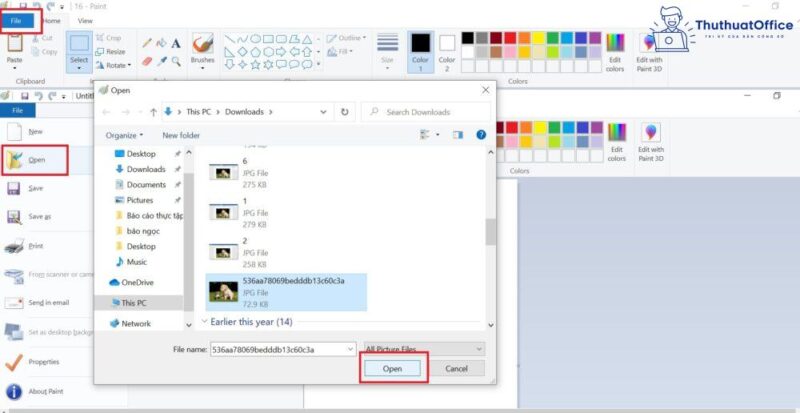Open the File name history dropdown arrow
Screen dimensions: 800x413
pos(349,348)
